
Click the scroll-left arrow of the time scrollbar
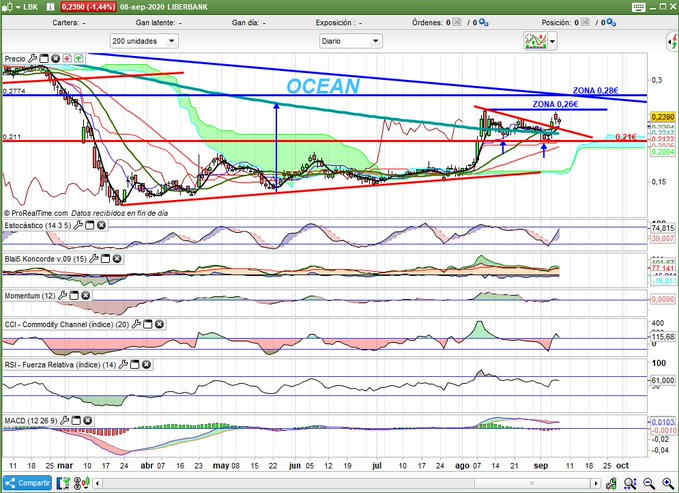(x=98, y=483)
